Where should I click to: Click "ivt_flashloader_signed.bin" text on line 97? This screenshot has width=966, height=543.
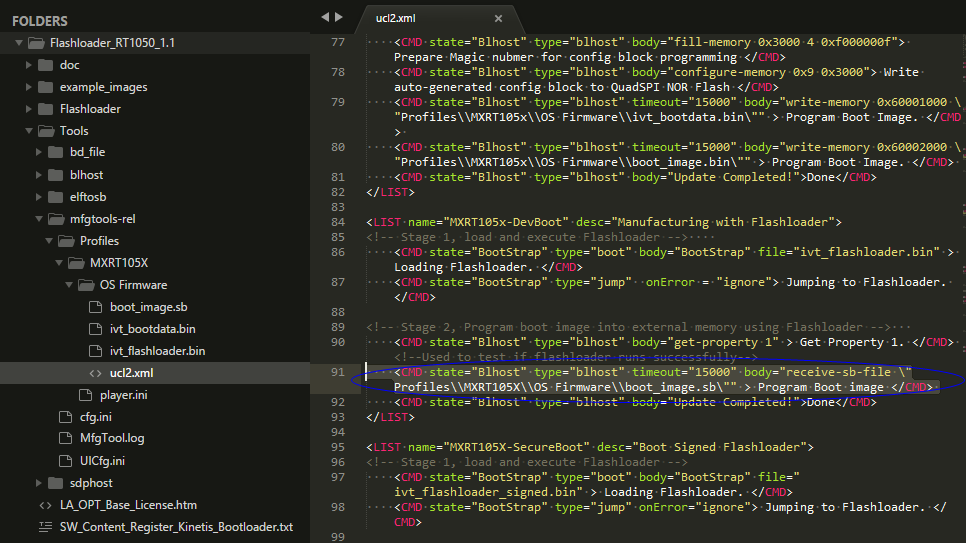[485, 492]
